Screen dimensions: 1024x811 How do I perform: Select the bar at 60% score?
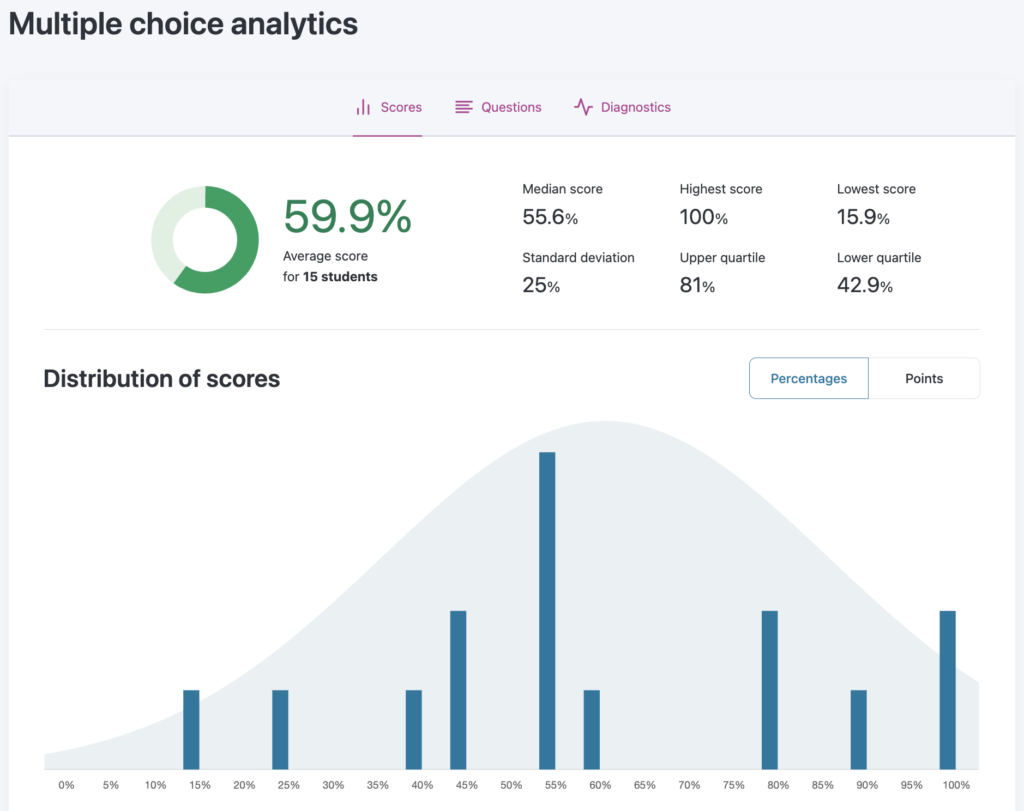(x=592, y=729)
